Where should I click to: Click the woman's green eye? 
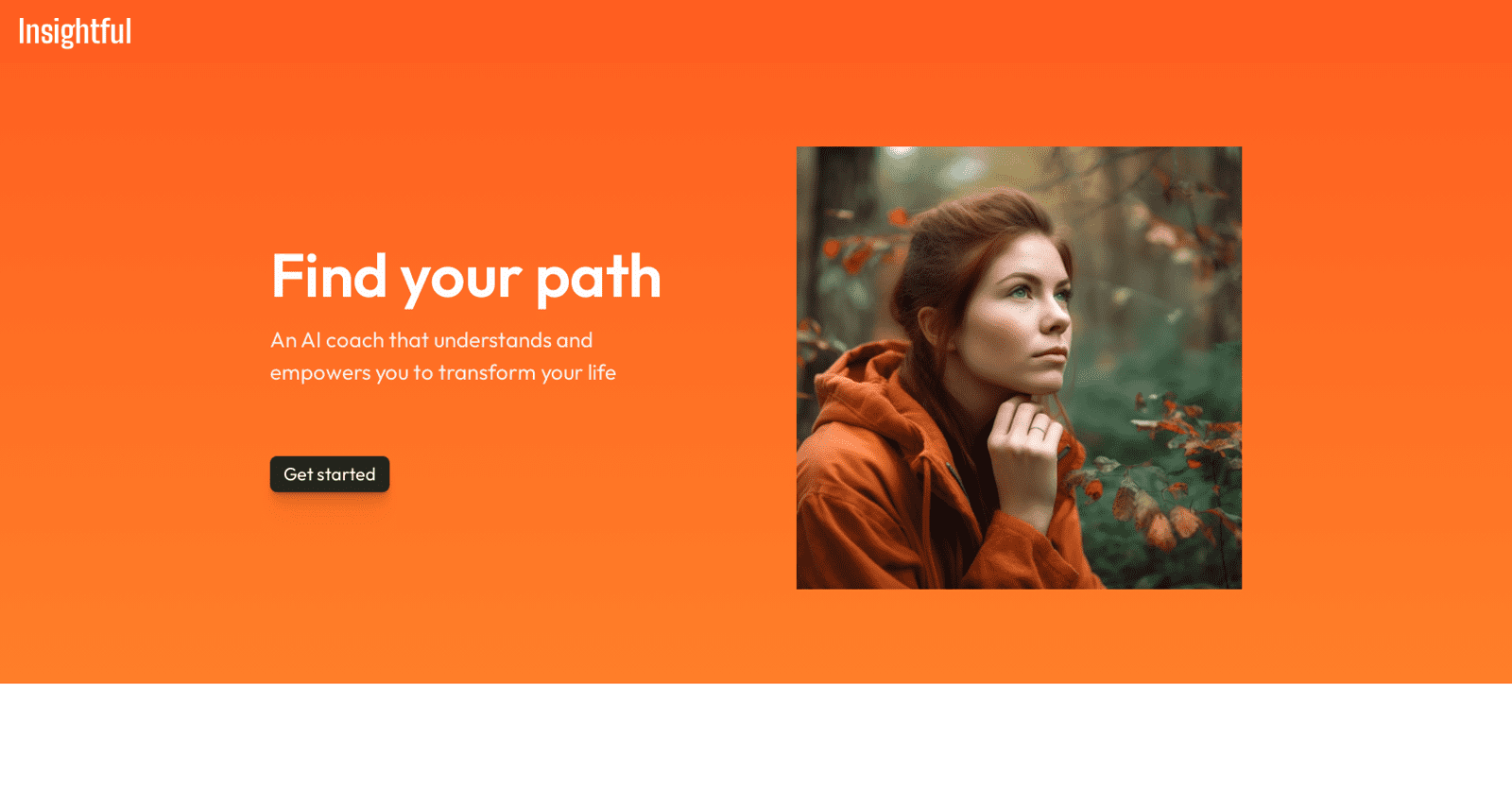coord(1020,292)
